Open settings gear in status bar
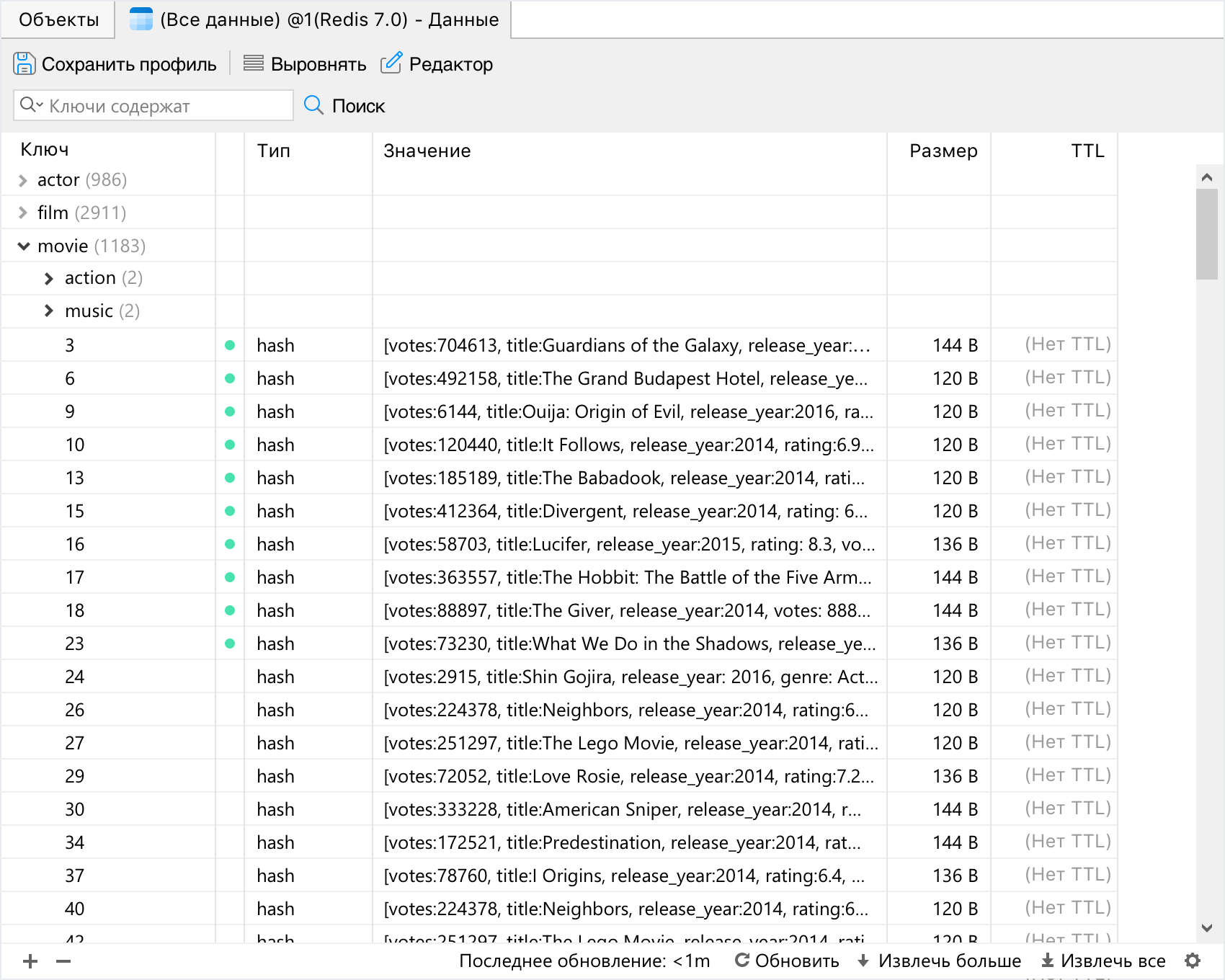 point(1193,961)
